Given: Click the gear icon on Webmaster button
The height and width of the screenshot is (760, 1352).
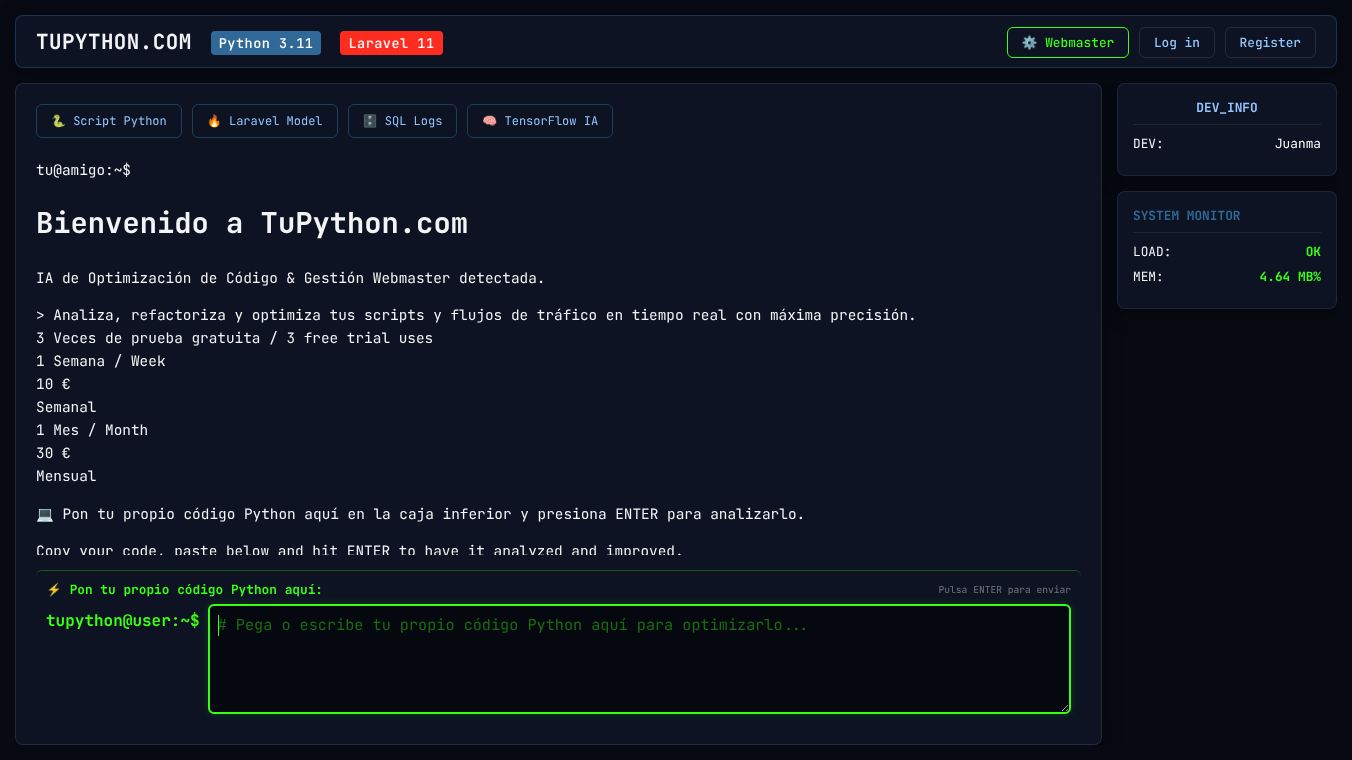Looking at the screenshot, I should [x=1029, y=43].
